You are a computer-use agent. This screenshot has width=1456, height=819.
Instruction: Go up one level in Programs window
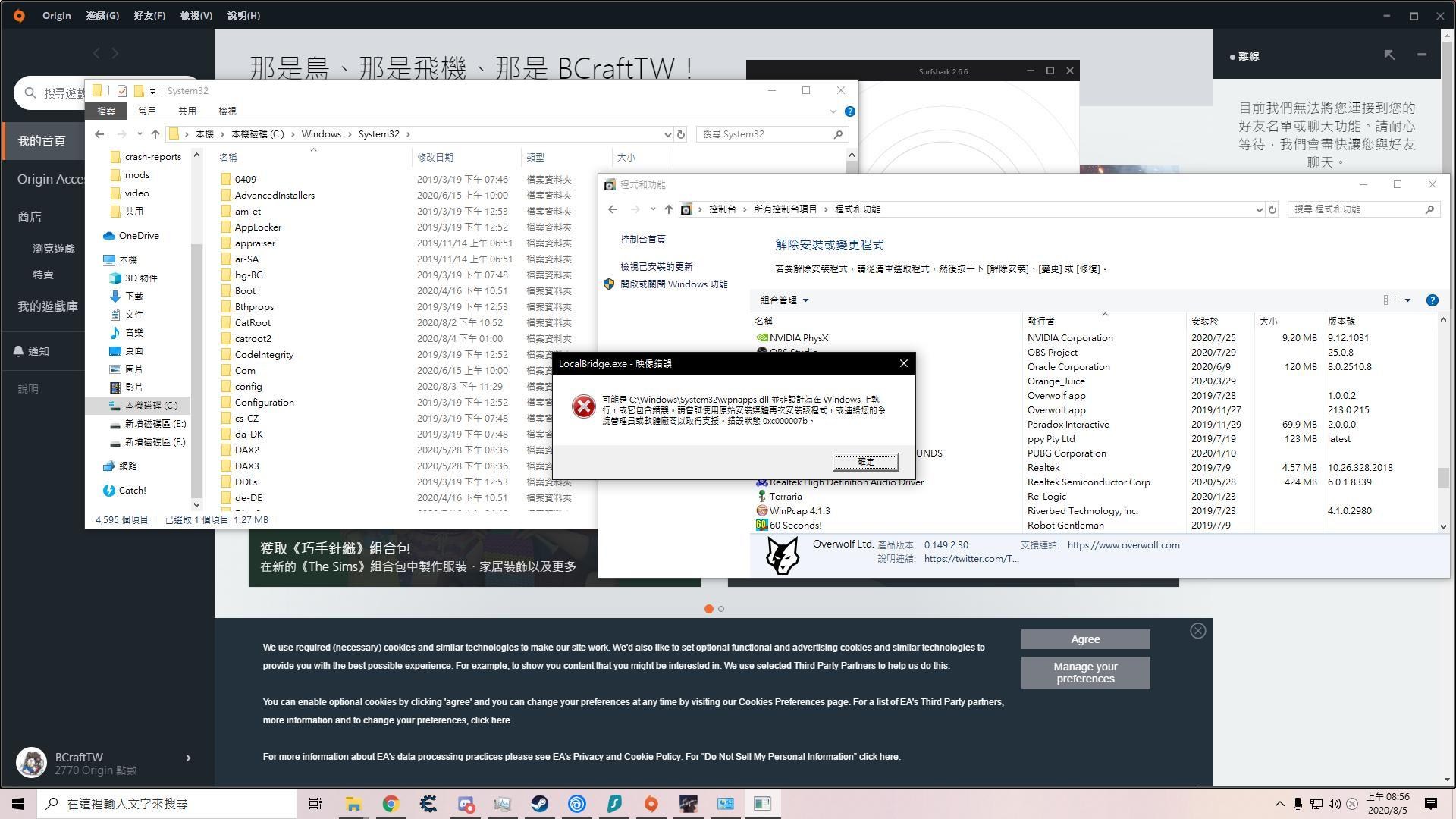(x=668, y=209)
